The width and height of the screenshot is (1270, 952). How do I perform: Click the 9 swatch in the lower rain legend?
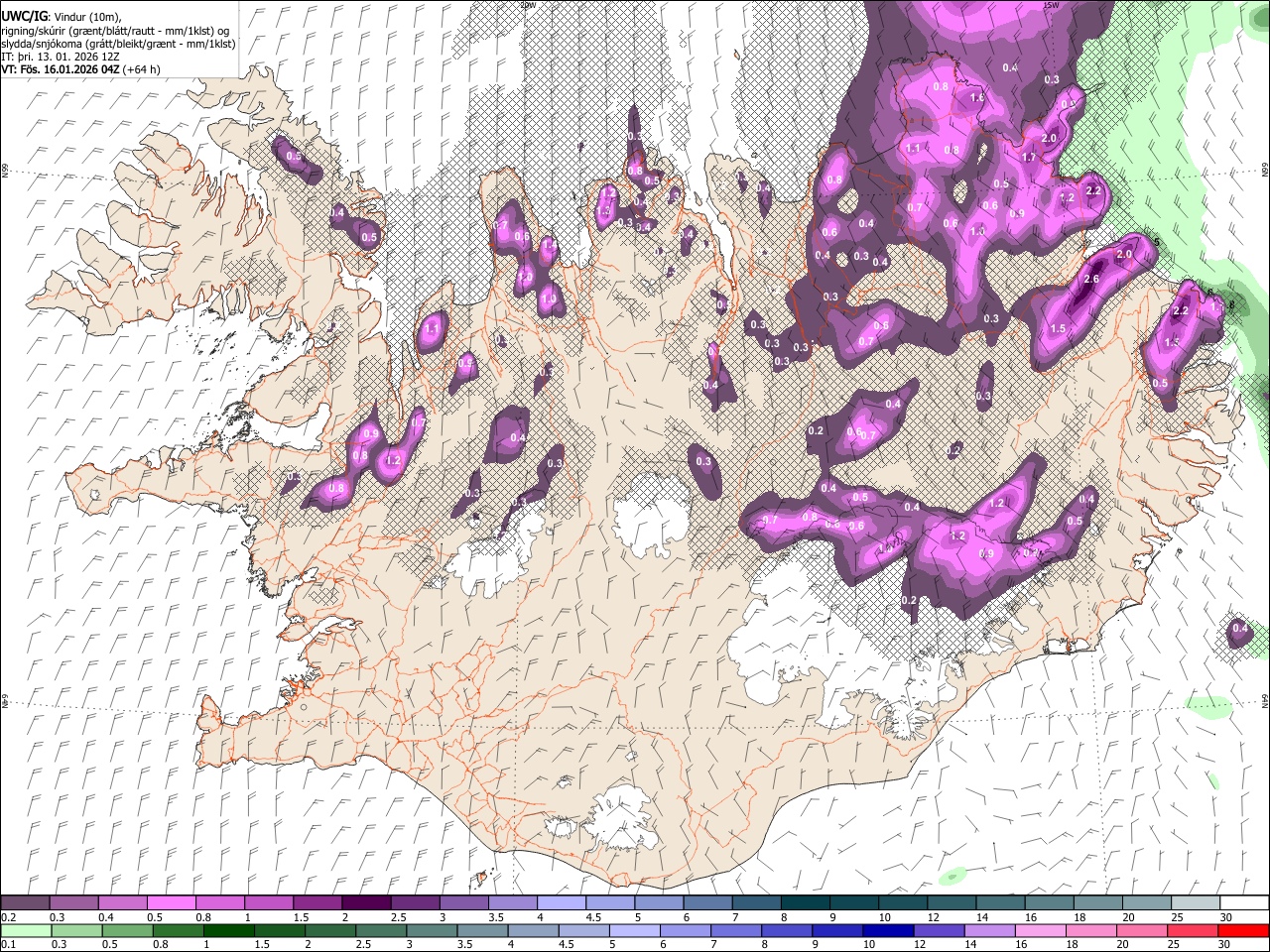[836, 931]
